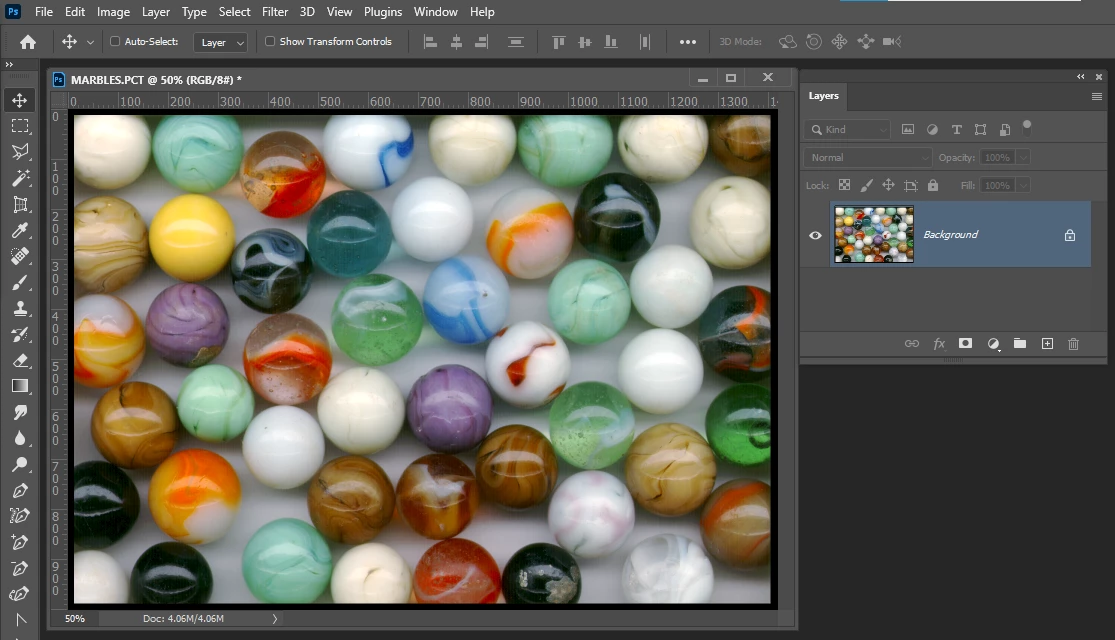This screenshot has width=1115, height=640.
Task: Expand the Kind filter dropdown
Action: tap(848, 129)
